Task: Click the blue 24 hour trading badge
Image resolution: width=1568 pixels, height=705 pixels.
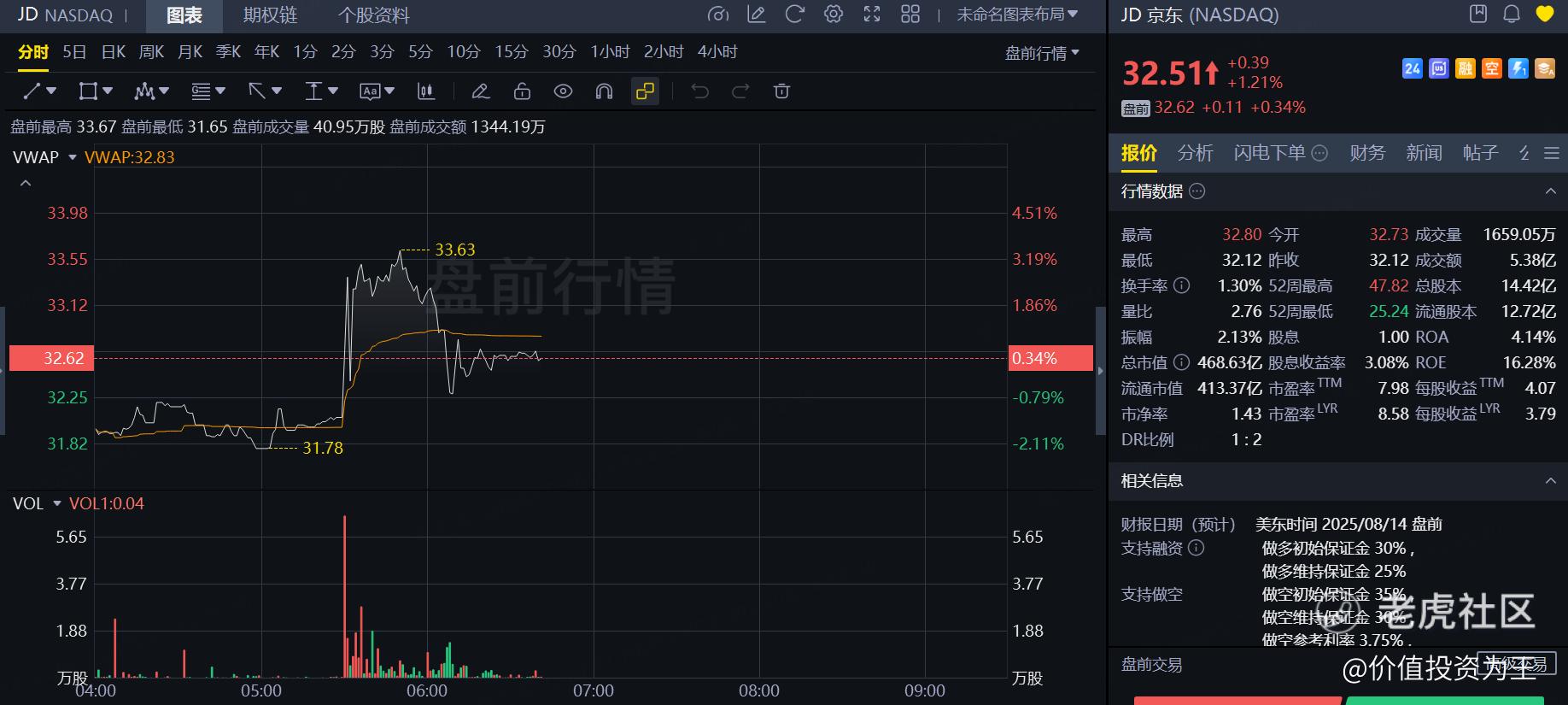Action: pos(1413,68)
